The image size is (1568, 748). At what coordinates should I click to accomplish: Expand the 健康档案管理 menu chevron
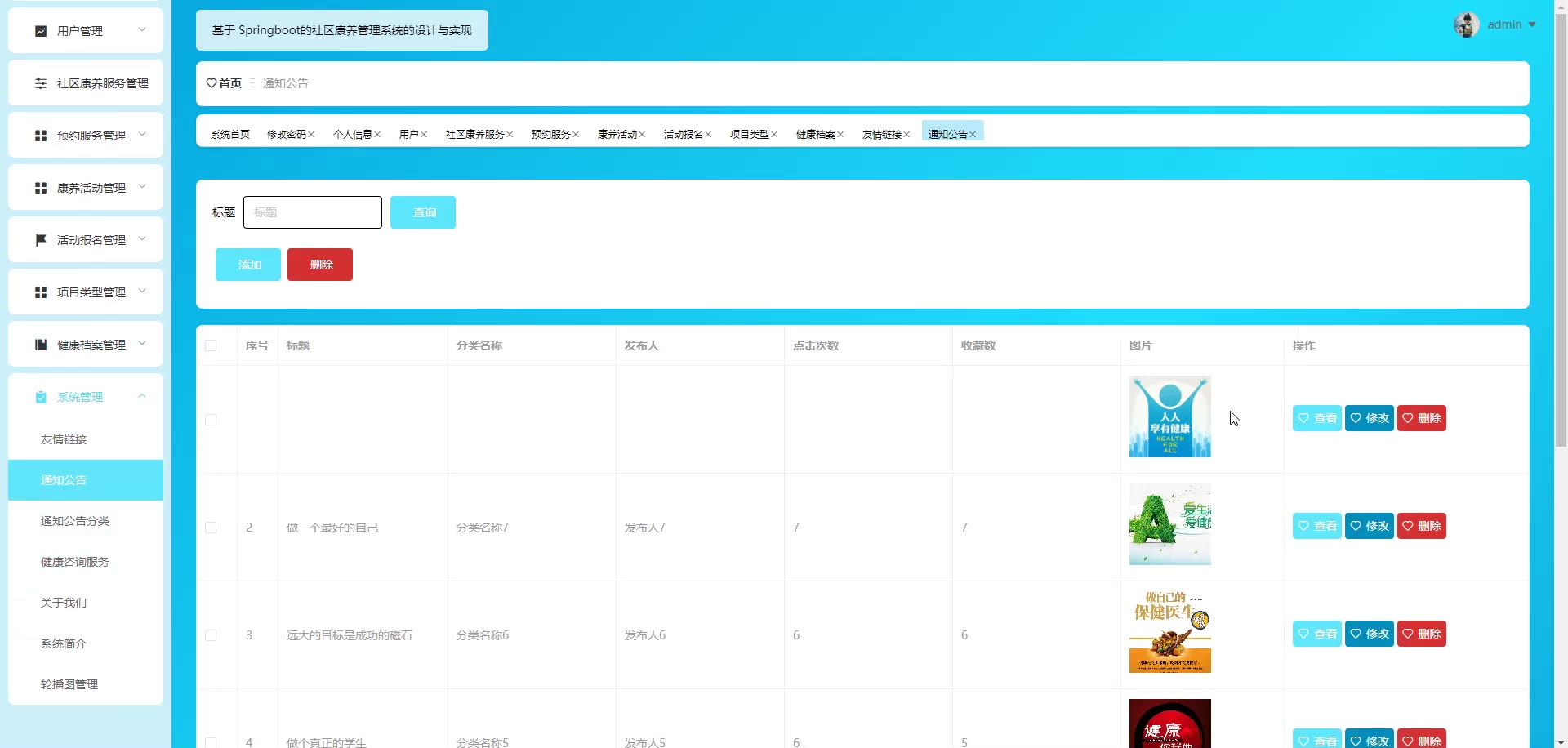tap(142, 344)
